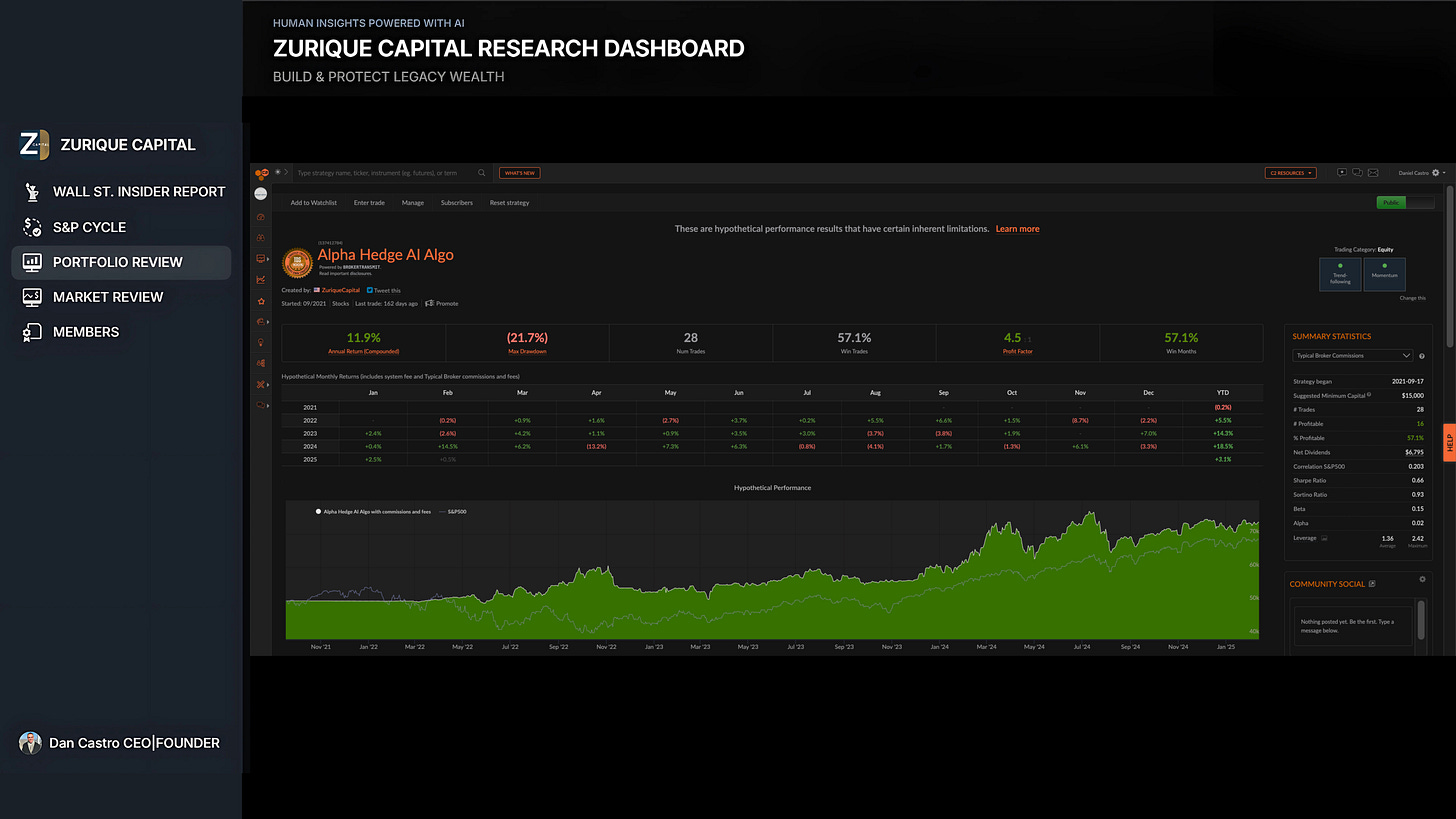Viewport: 1456px width, 819px height.
Task: Click the Zurique Capital logo icon
Action: click(x=34, y=144)
